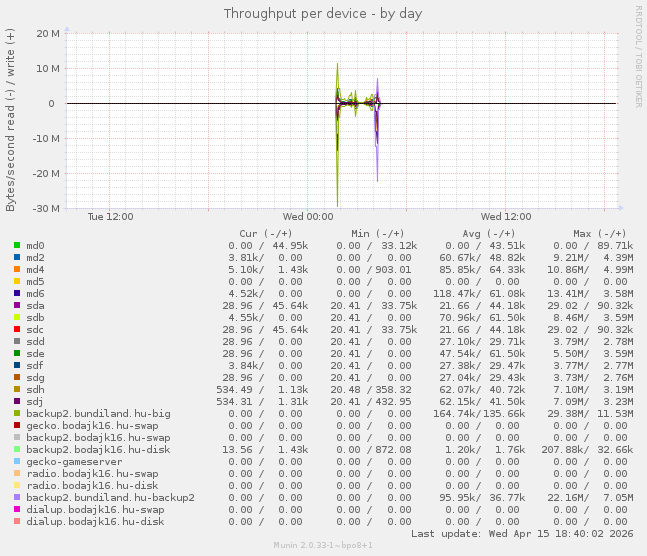Click the Max (-/+) column header
The image size is (647, 556).
(600, 234)
